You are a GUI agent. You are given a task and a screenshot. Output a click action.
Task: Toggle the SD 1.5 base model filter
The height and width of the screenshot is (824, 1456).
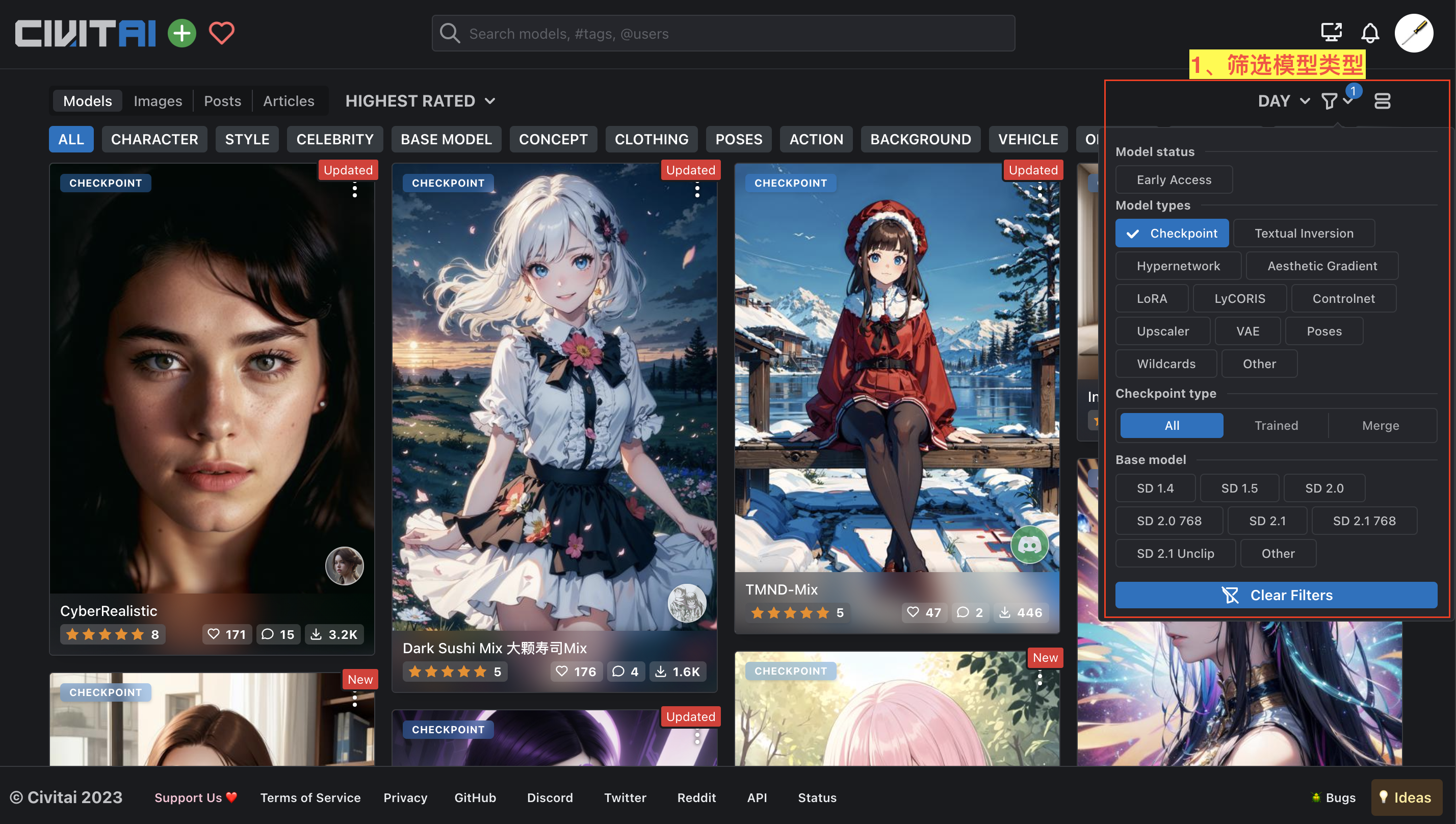coord(1239,488)
